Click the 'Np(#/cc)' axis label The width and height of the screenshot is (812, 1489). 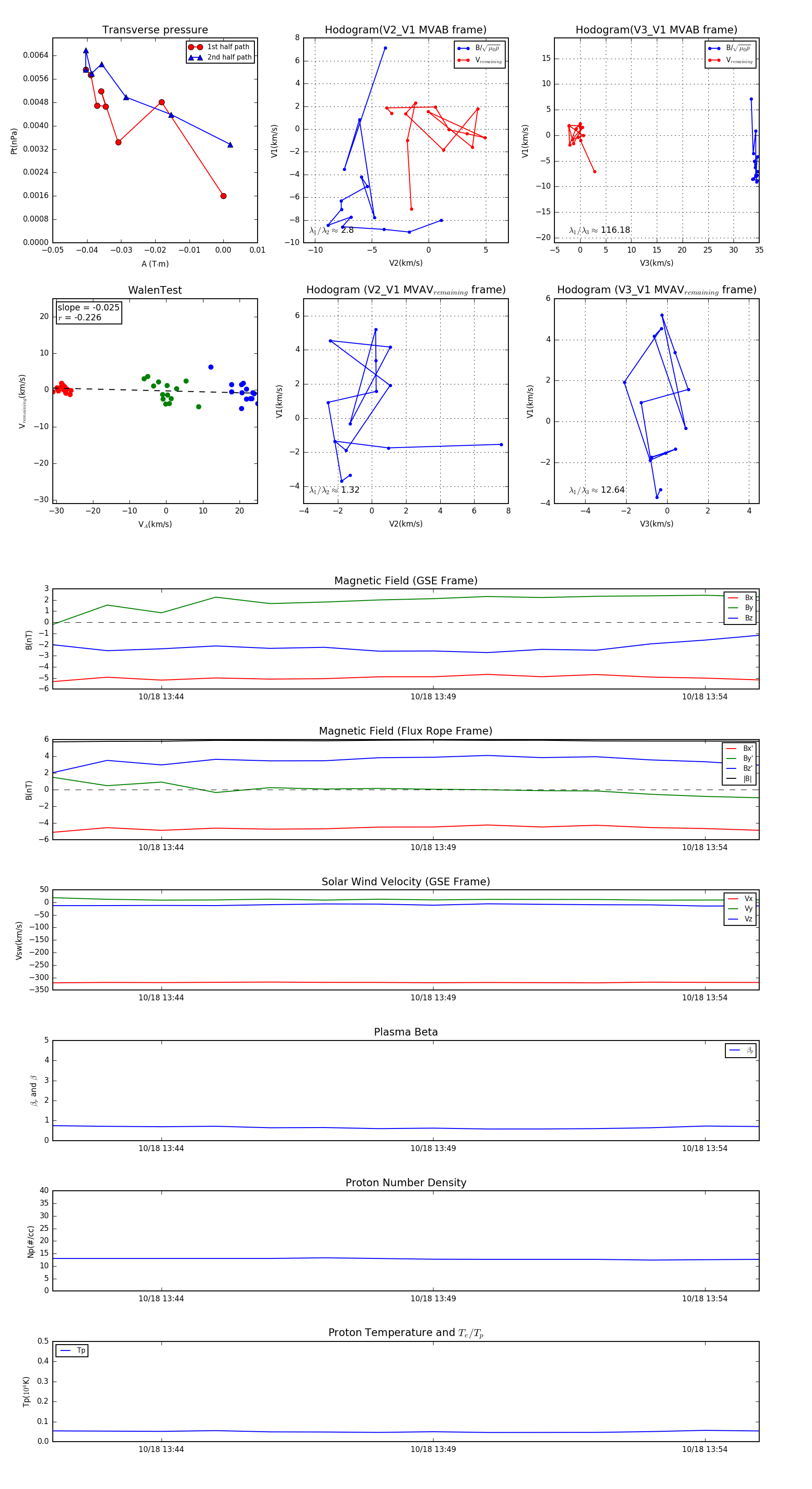point(31,1242)
